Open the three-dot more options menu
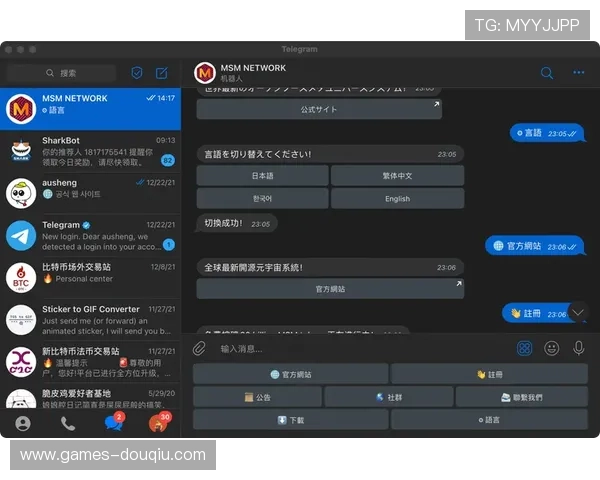 [x=579, y=72]
